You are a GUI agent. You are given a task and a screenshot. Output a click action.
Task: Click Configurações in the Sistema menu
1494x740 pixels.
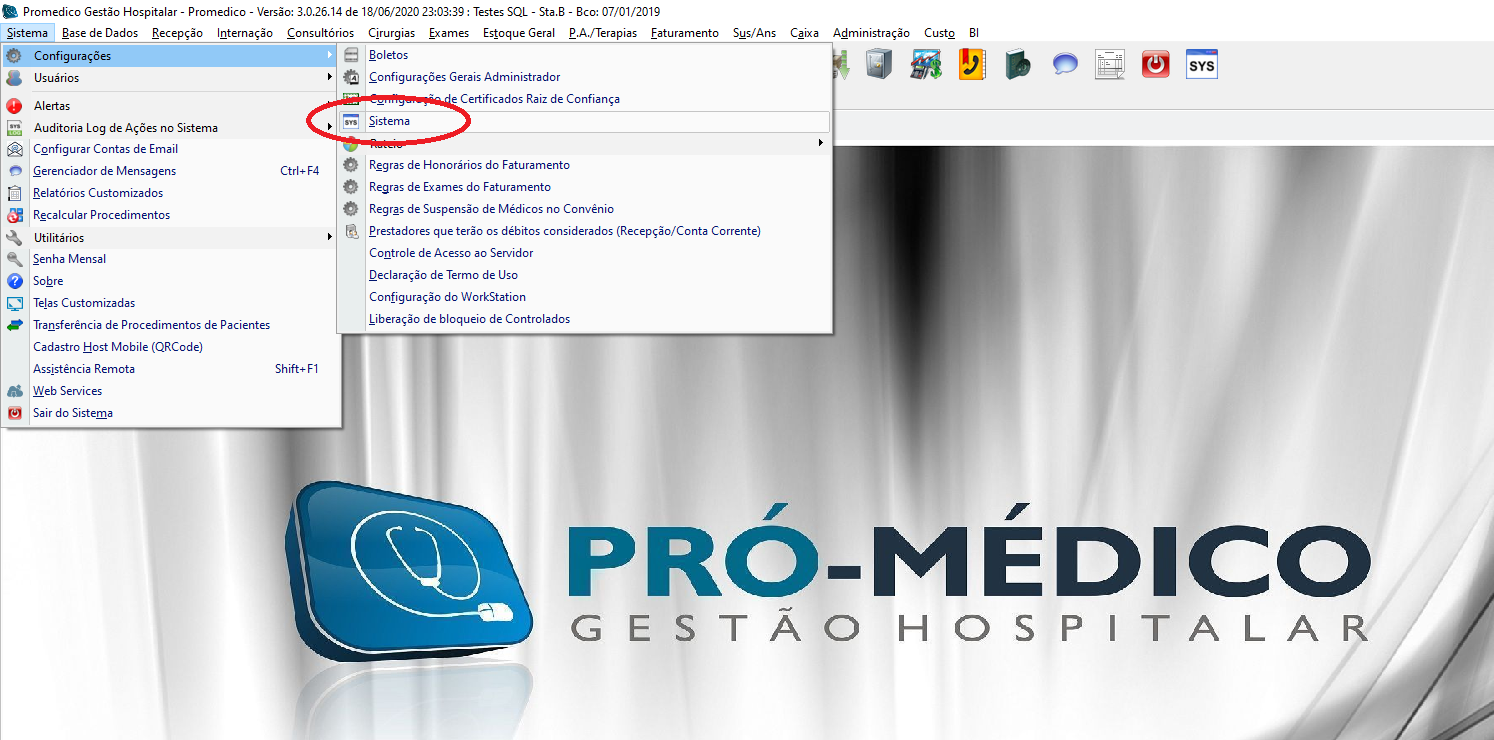click(x=170, y=56)
